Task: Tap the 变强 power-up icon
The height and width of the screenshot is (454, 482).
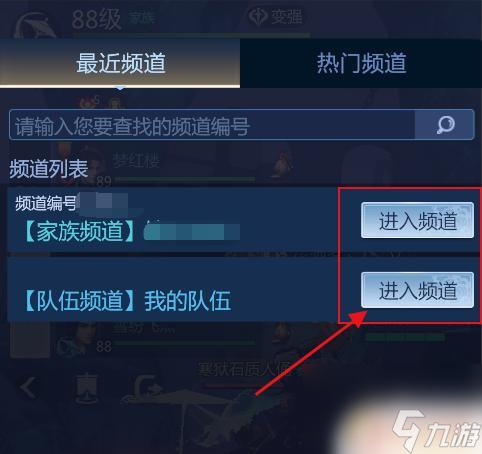Action: pos(258,16)
